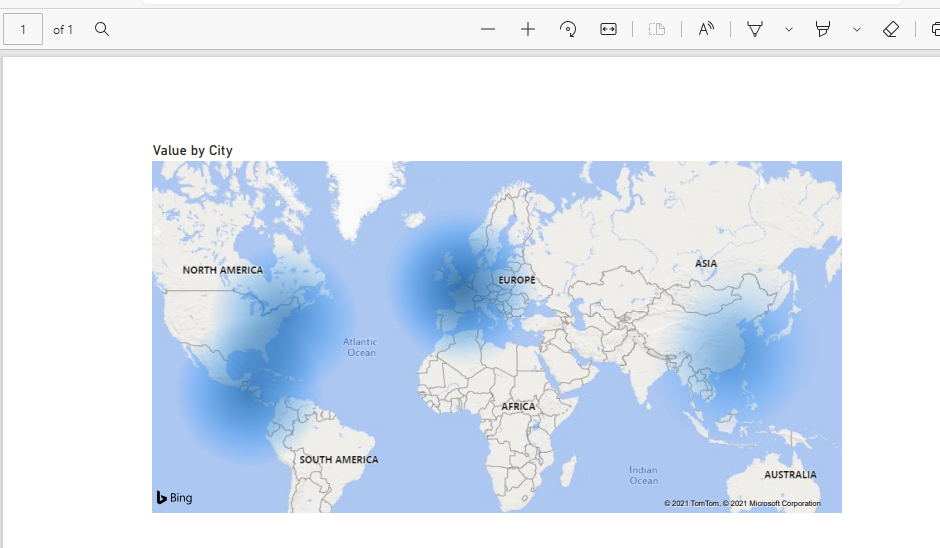
Task: Click the 'Value by City' chart title
Action: click(x=192, y=150)
